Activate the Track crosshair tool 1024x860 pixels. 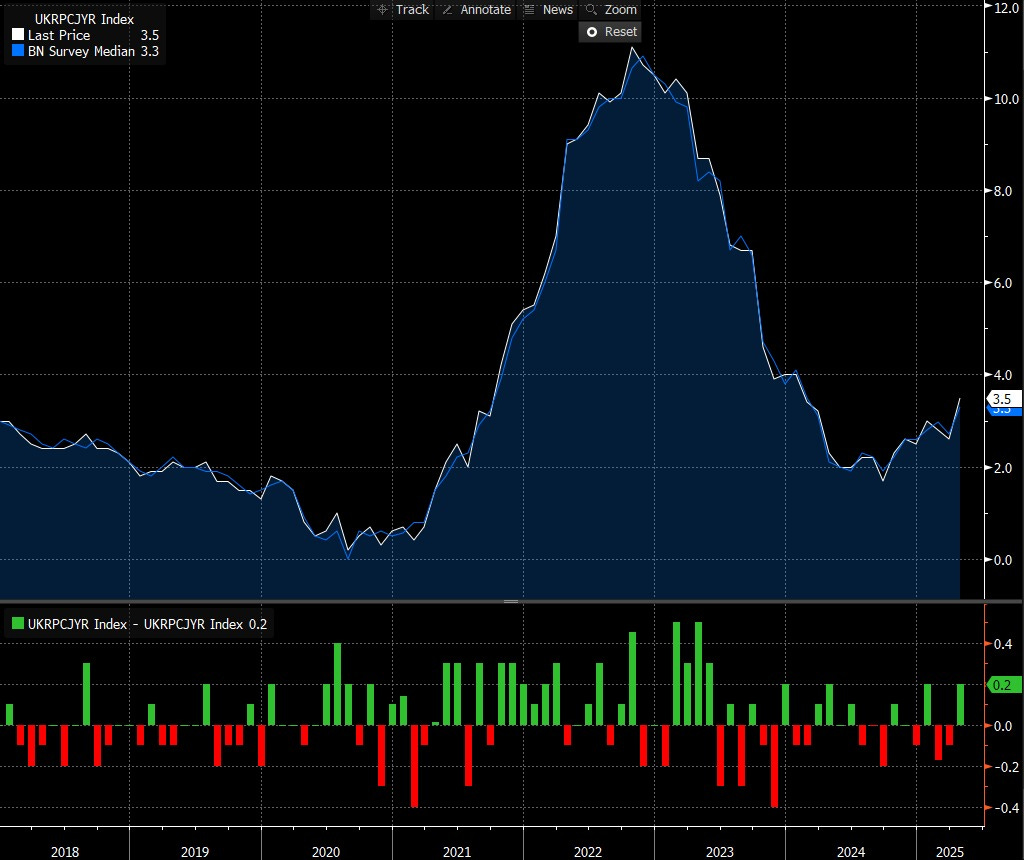402,10
